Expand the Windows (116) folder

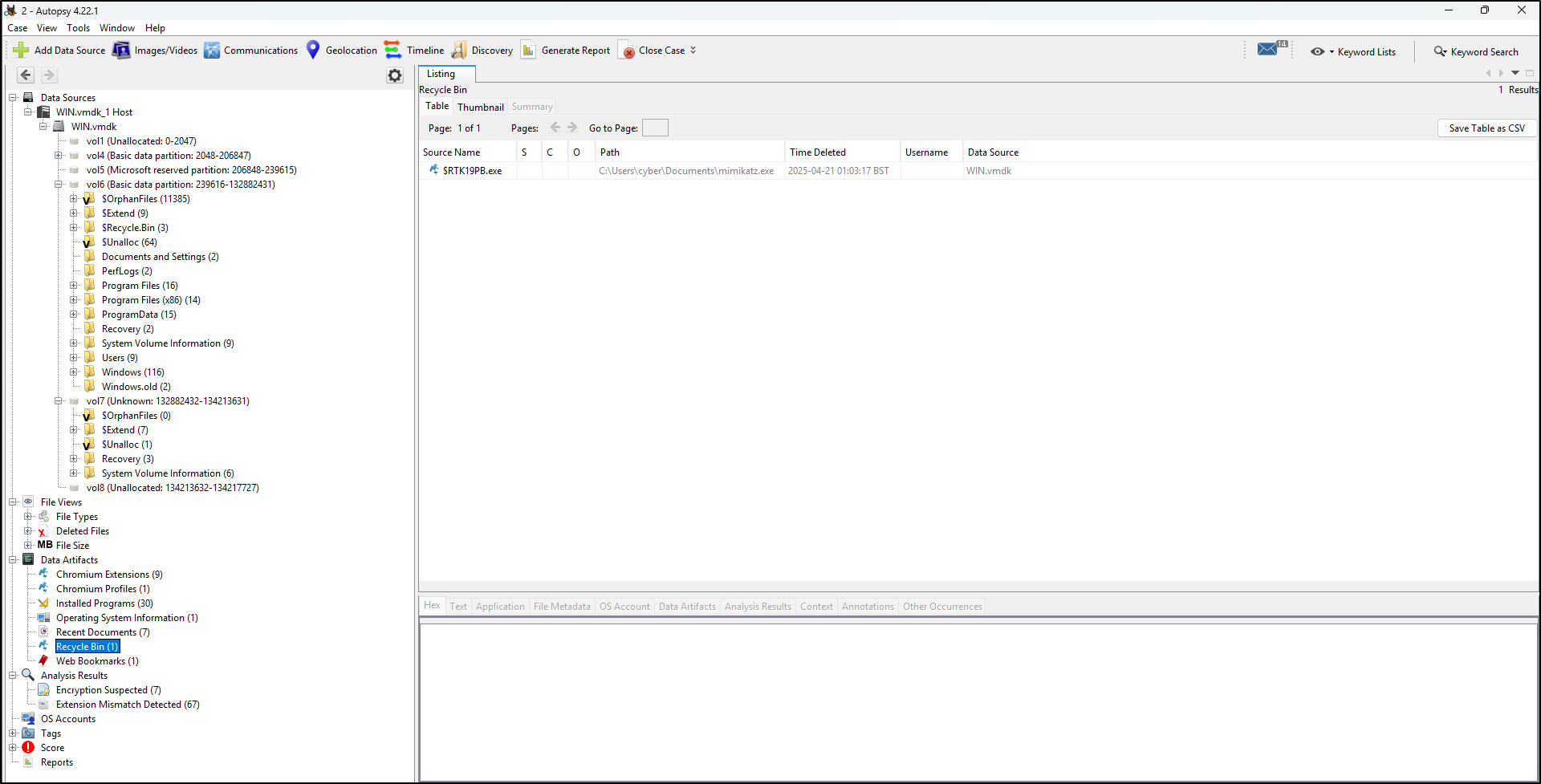pos(74,372)
